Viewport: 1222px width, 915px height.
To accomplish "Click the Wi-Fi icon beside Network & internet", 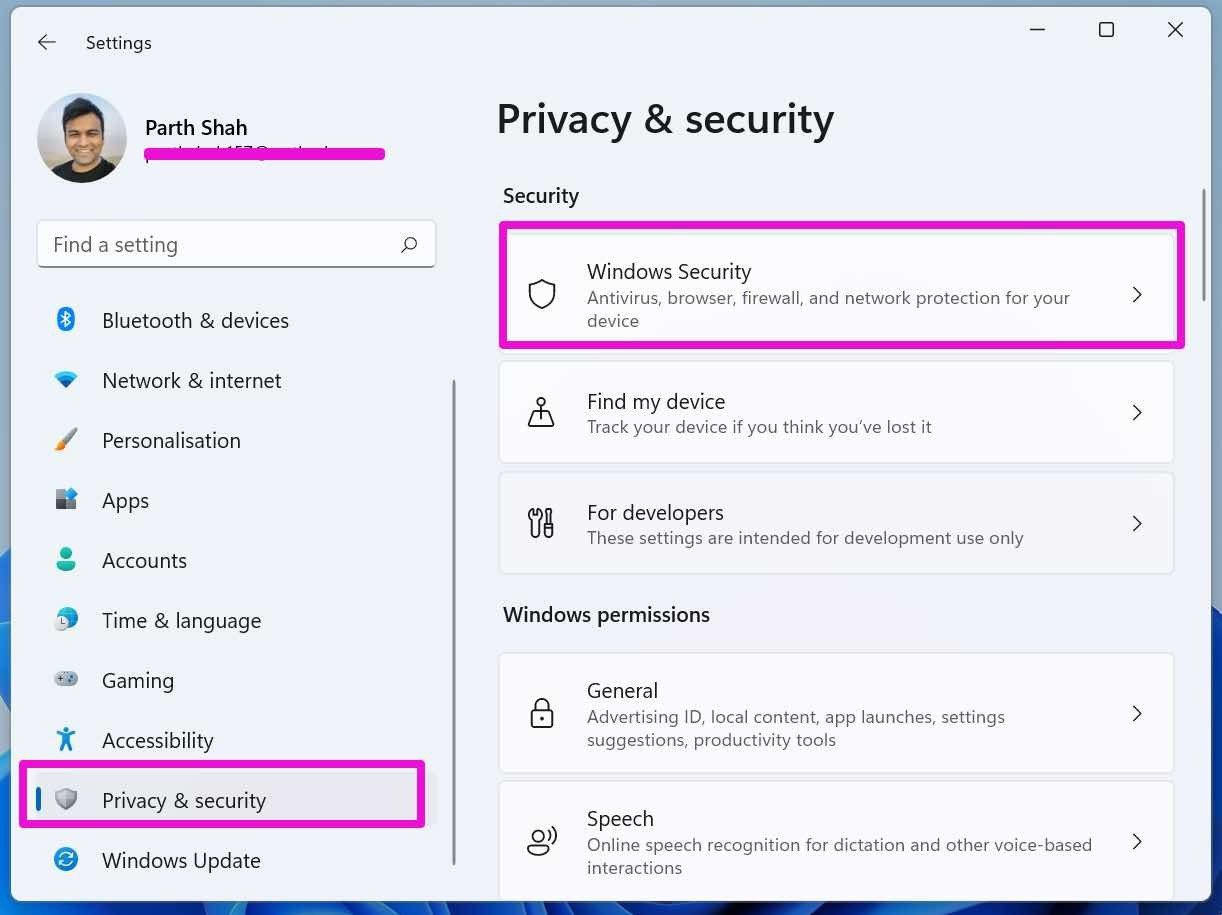I will pos(66,380).
